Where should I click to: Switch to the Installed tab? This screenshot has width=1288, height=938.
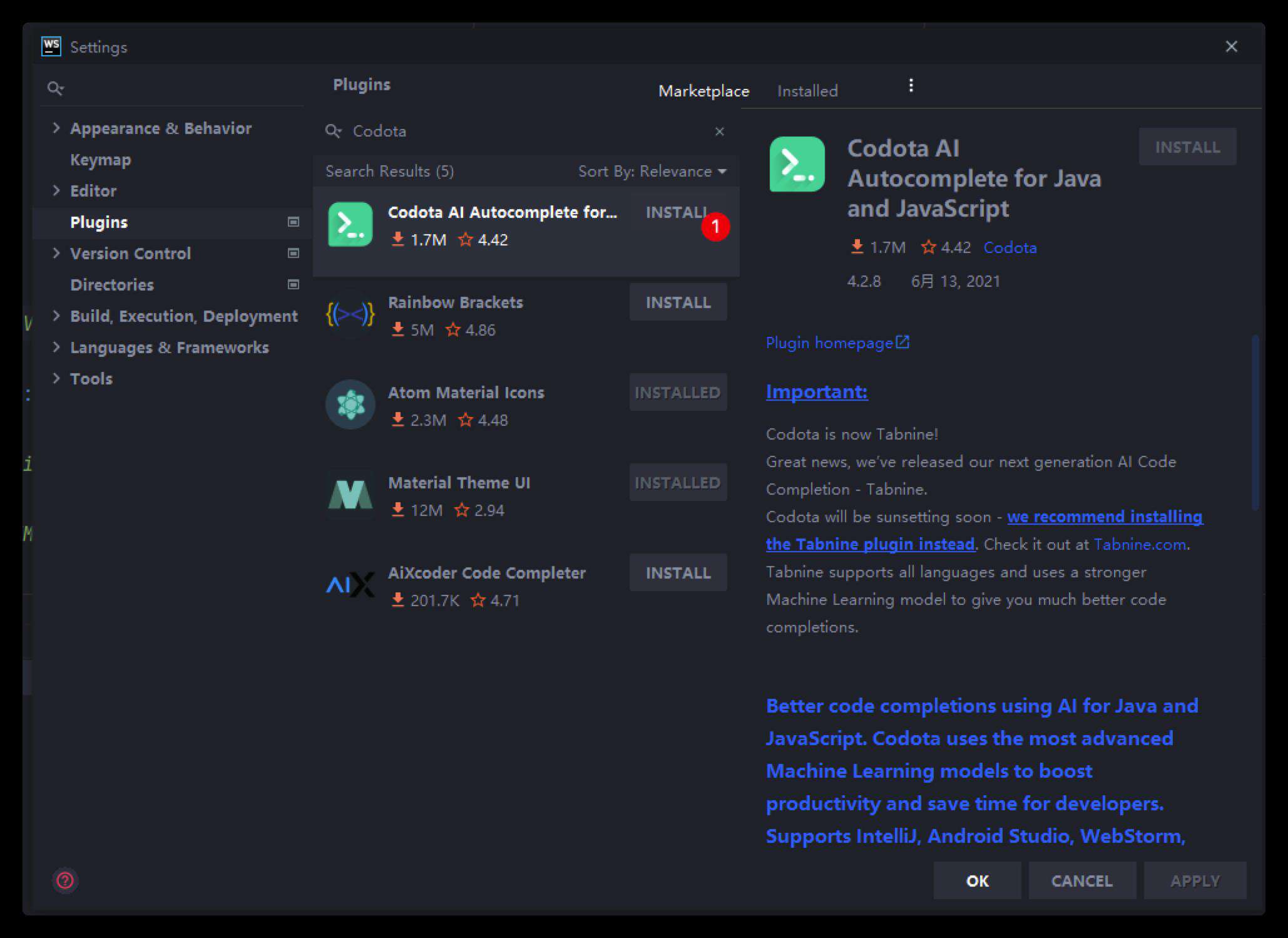[x=807, y=91]
